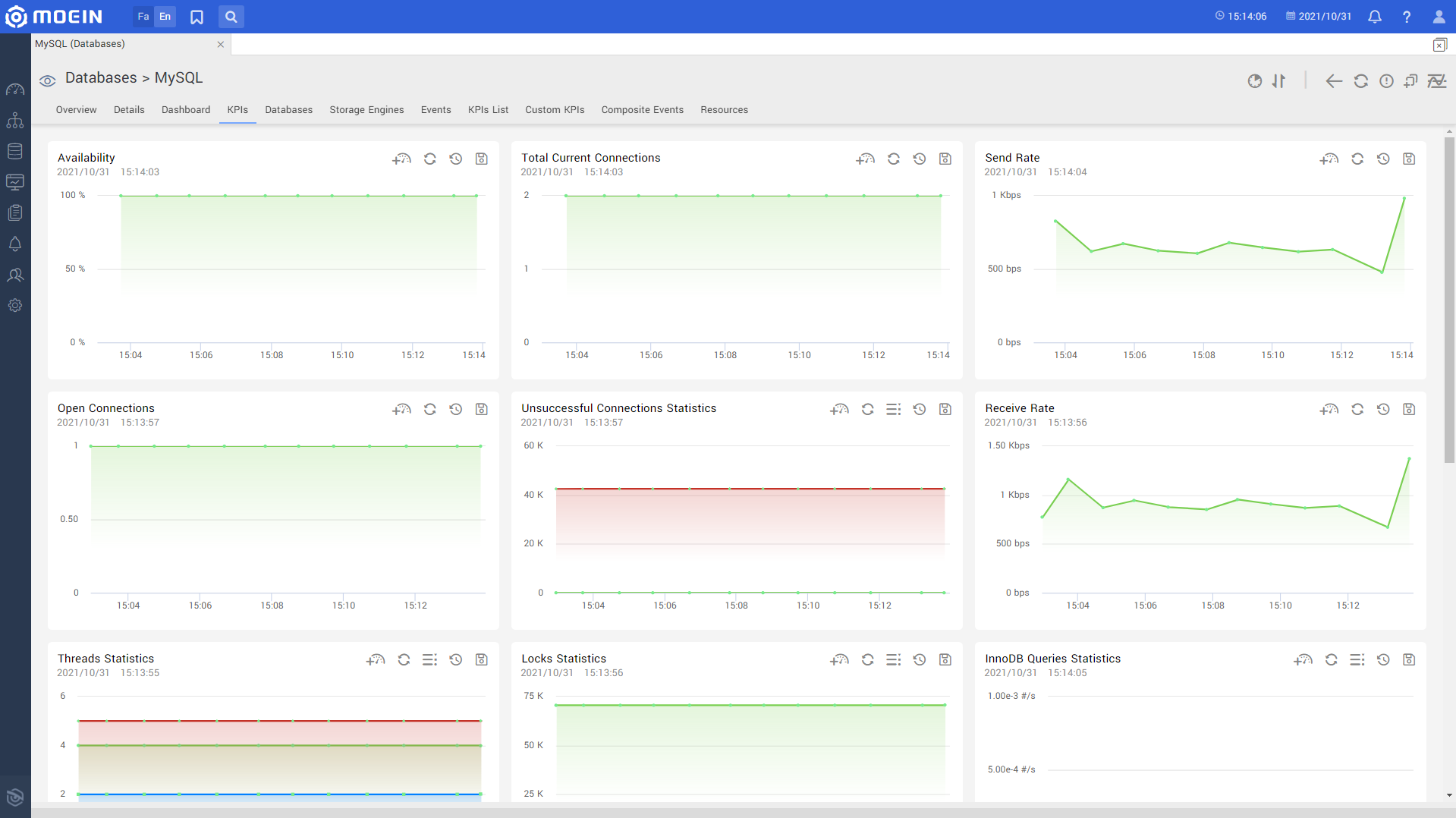Image resolution: width=1456 pixels, height=818 pixels.
Task: Expand legend list for InnoDB Queries Statistics
Action: pyautogui.click(x=1357, y=659)
